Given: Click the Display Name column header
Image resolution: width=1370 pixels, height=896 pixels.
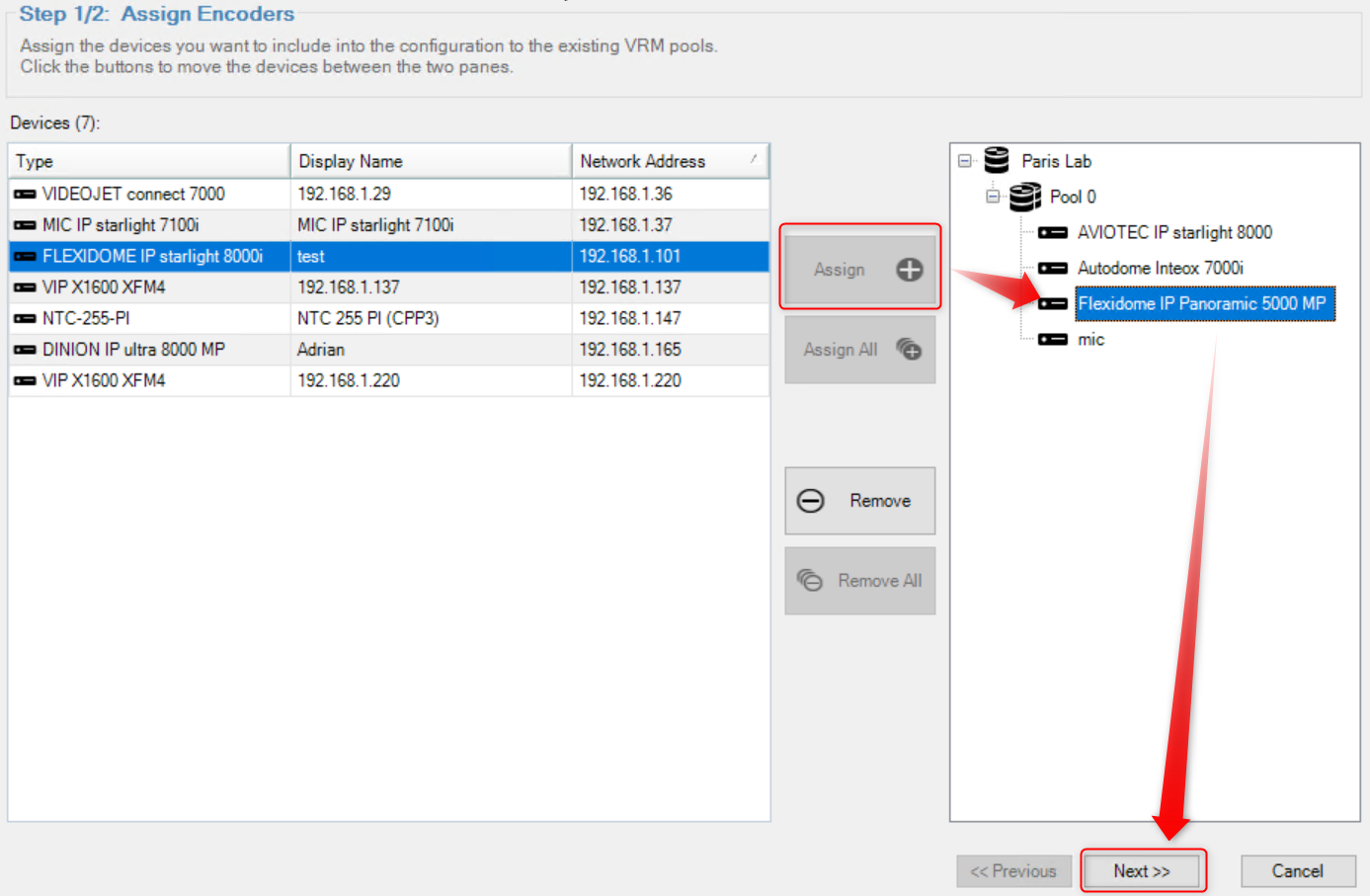Looking at the screenshot, I should pos(430,161).
